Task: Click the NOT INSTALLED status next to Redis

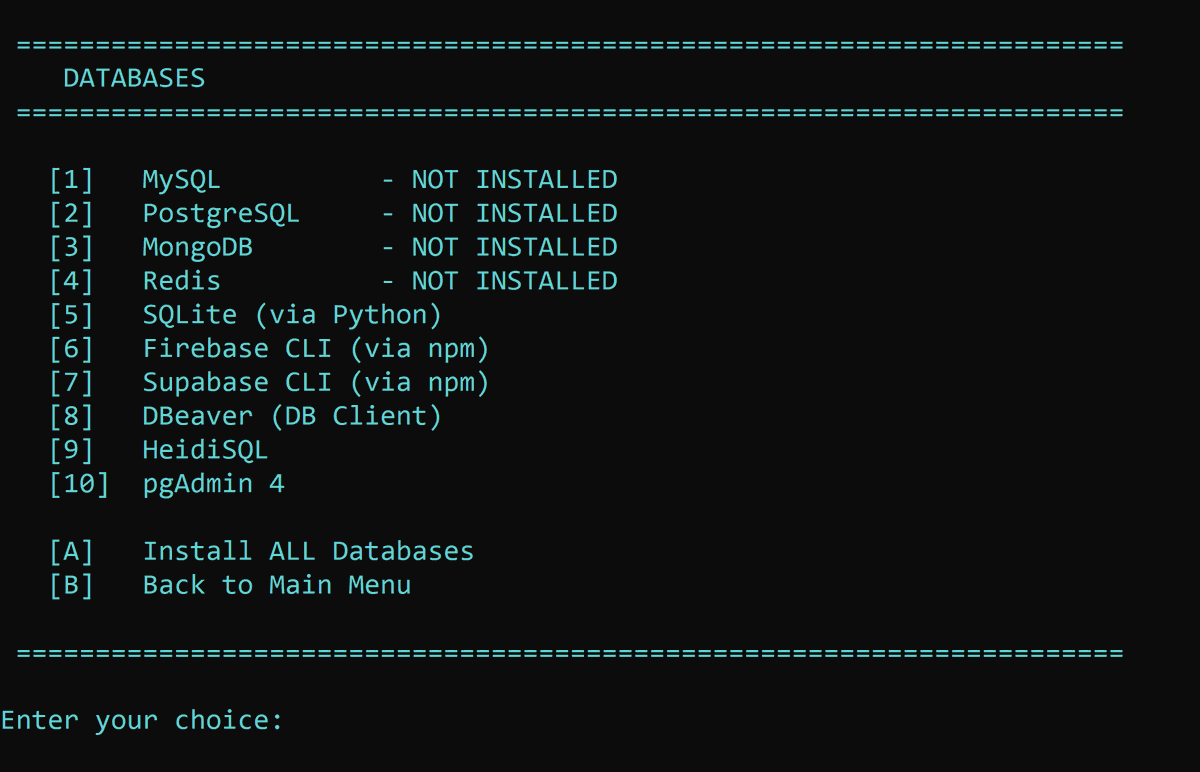Action: (x=514, y=281)
